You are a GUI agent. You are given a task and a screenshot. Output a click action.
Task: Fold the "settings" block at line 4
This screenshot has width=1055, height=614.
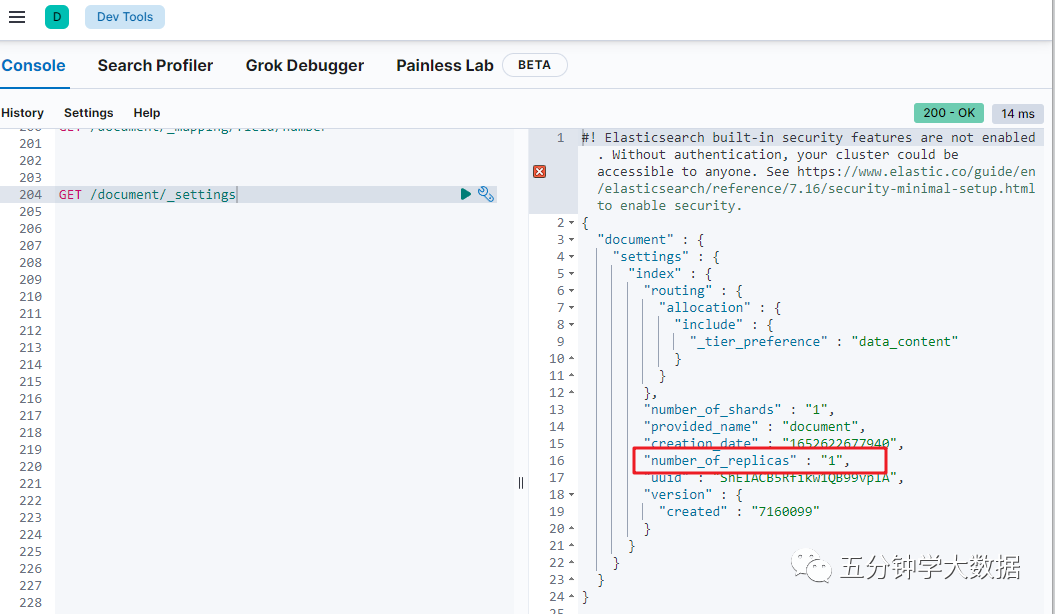pyautogui.click(x=571, y=257)
